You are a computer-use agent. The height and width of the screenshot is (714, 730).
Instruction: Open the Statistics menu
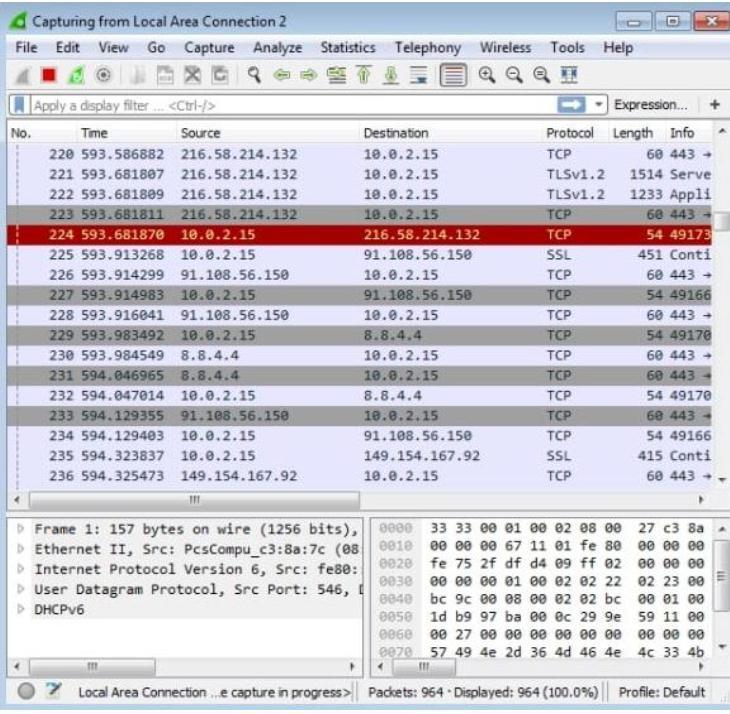pos(348,47)
